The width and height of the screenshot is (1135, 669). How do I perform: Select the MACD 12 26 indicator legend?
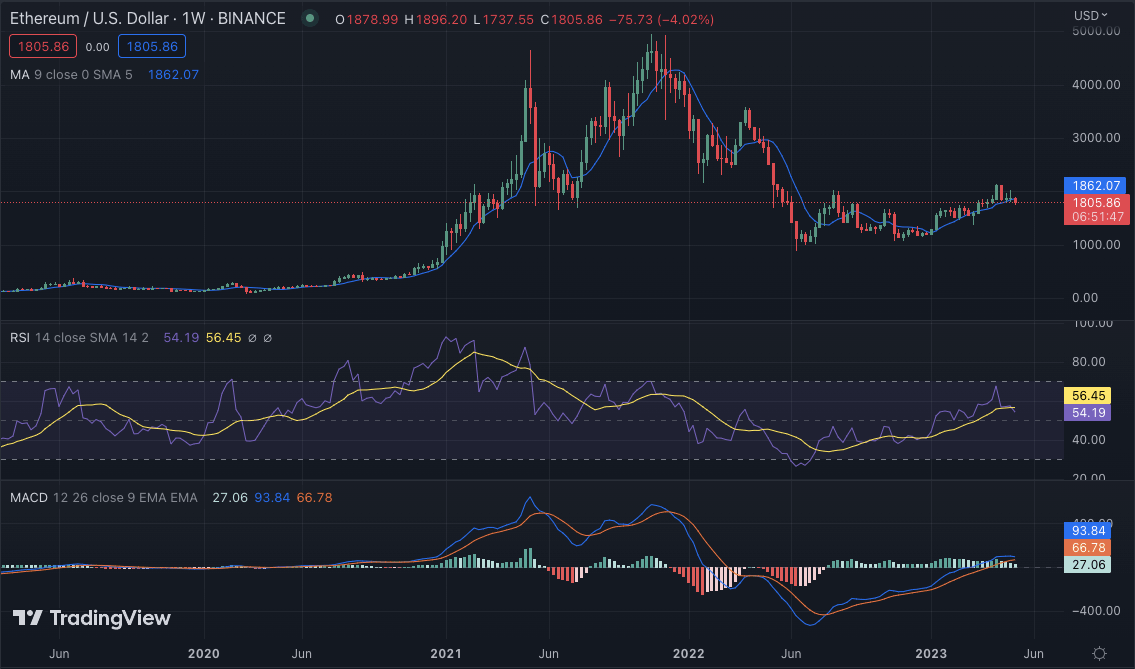(x=104, y=497)
